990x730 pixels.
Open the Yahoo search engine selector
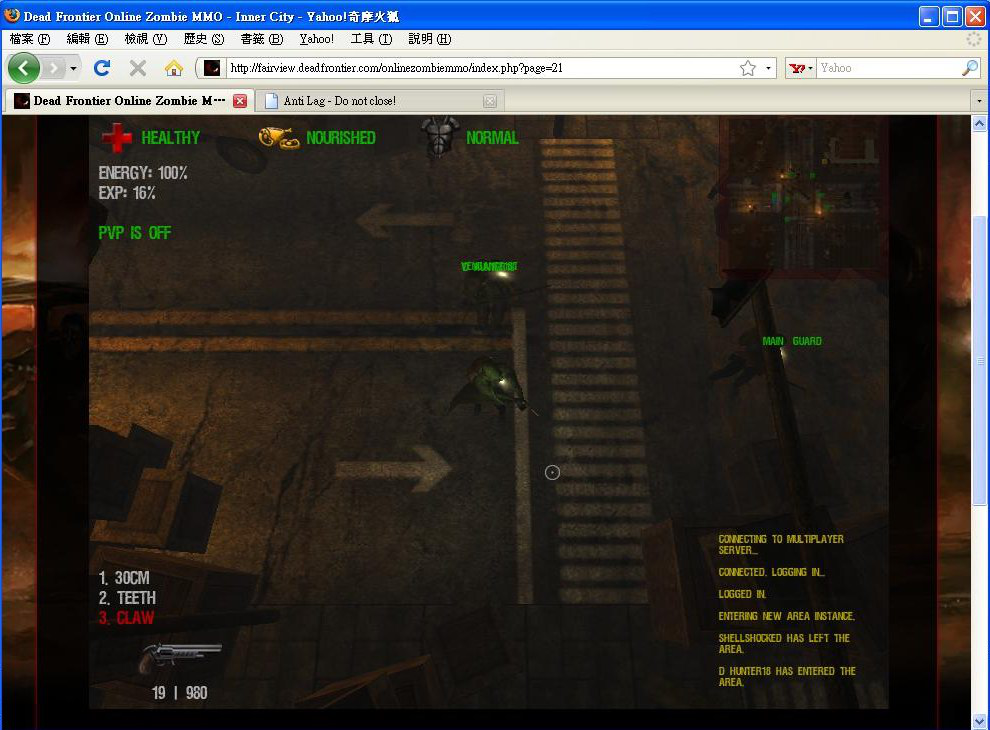tap(801, 68)
